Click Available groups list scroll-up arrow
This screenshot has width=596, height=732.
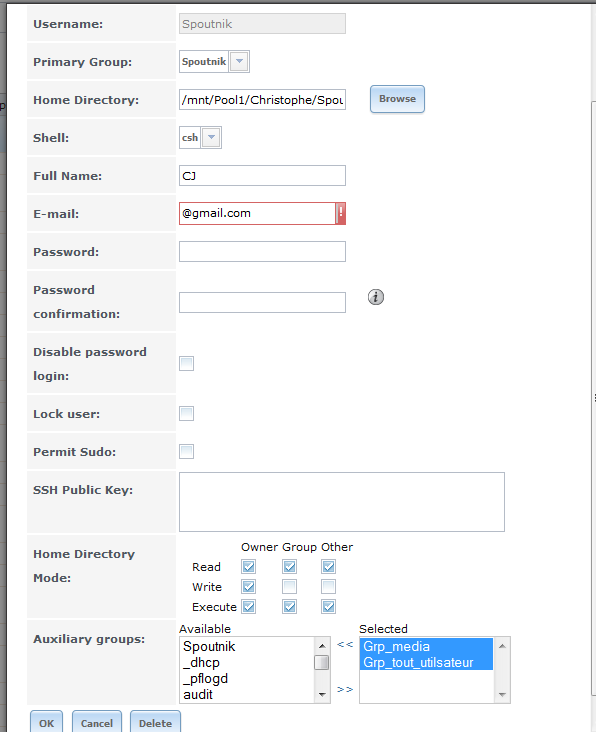click(x=322, y=646)
